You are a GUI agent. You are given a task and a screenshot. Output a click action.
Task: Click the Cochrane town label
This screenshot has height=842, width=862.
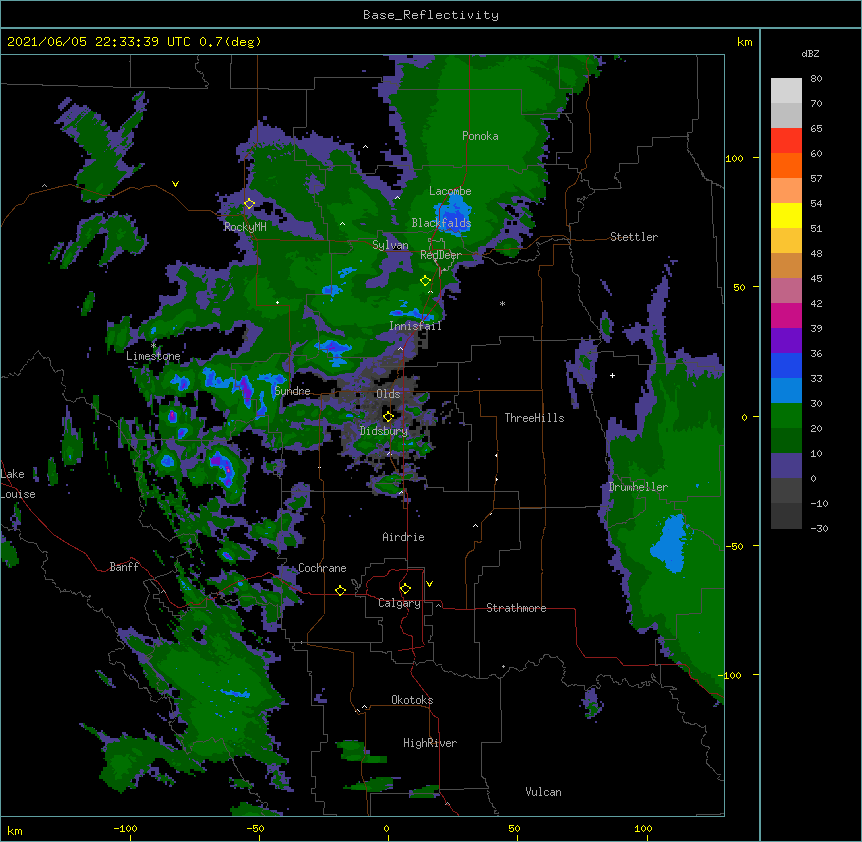[322, 568]
